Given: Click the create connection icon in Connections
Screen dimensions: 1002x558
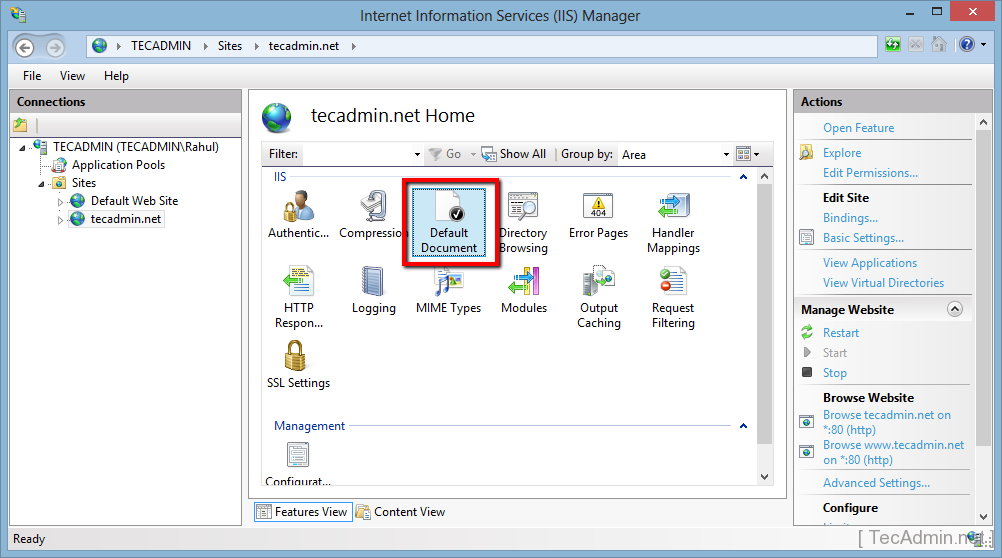Looking at the screenshot, I should (x=20, y=125).
